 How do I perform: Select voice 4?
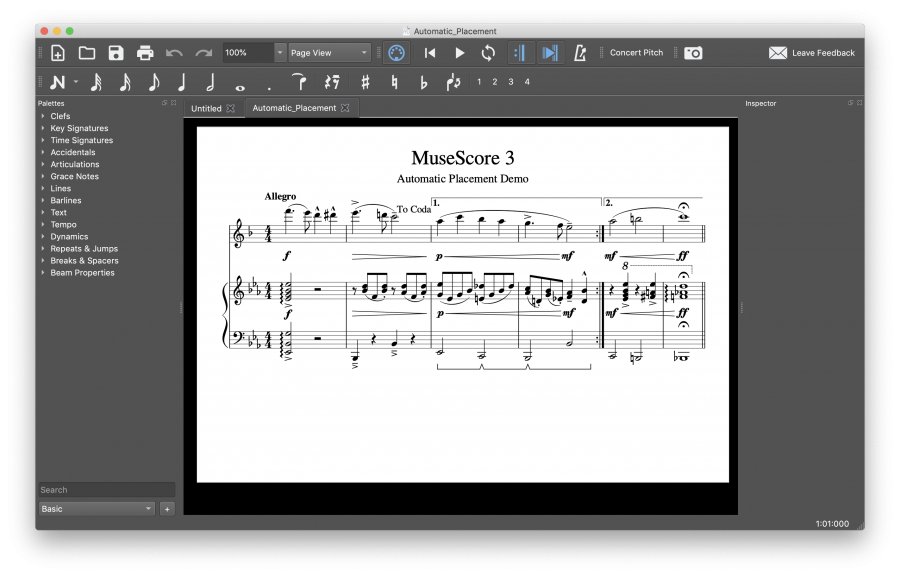coord(527,82)
